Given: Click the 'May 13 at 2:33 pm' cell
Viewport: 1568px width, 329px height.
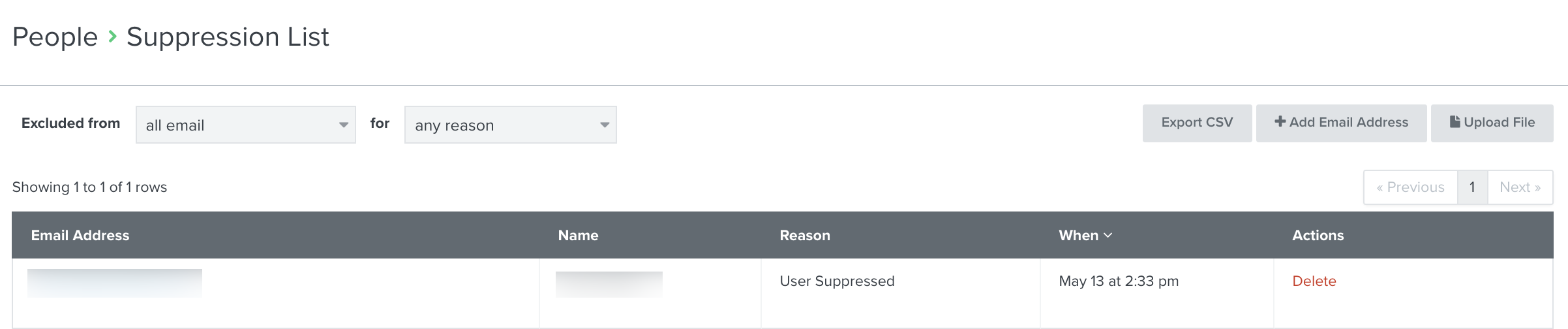Looking at the screenshot, I should (x=1119, y=281).
